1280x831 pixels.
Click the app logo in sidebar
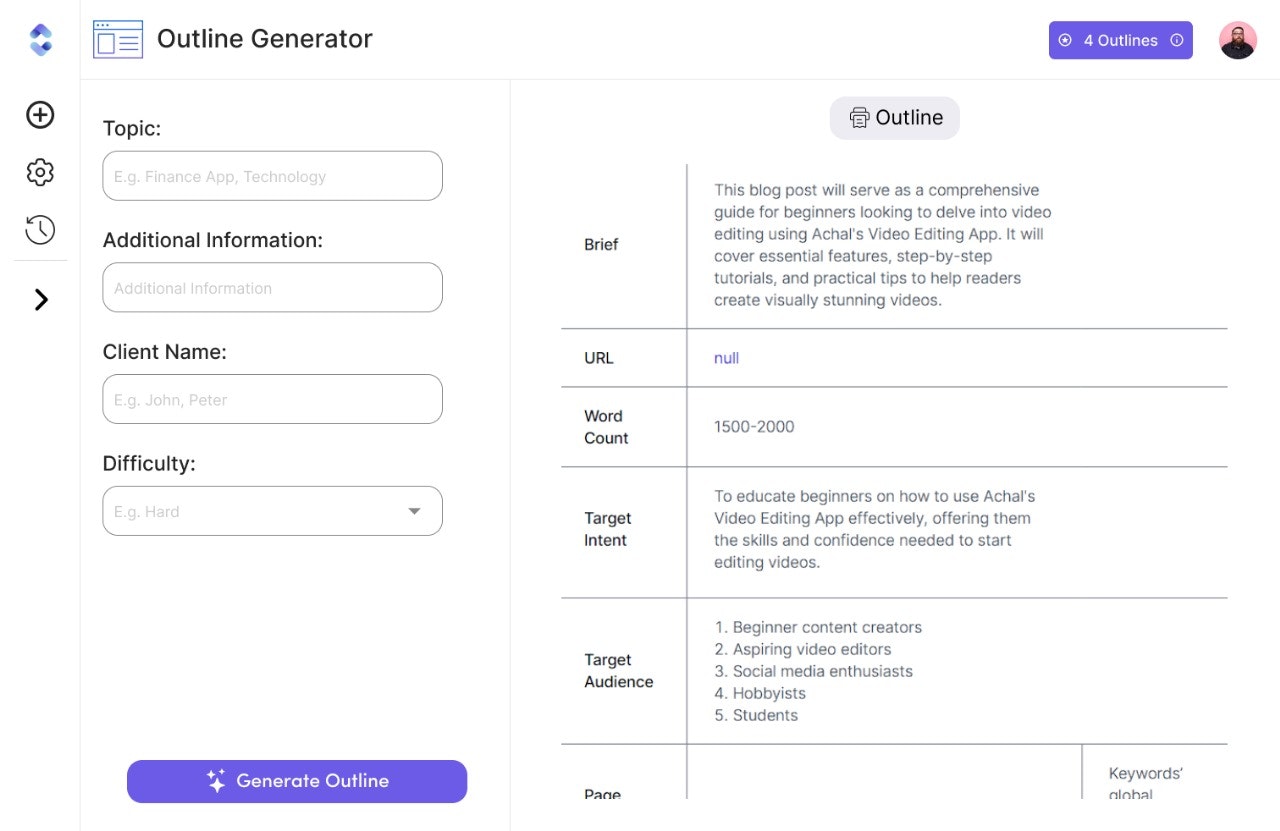pyautogui.click(x=41, y=40)
